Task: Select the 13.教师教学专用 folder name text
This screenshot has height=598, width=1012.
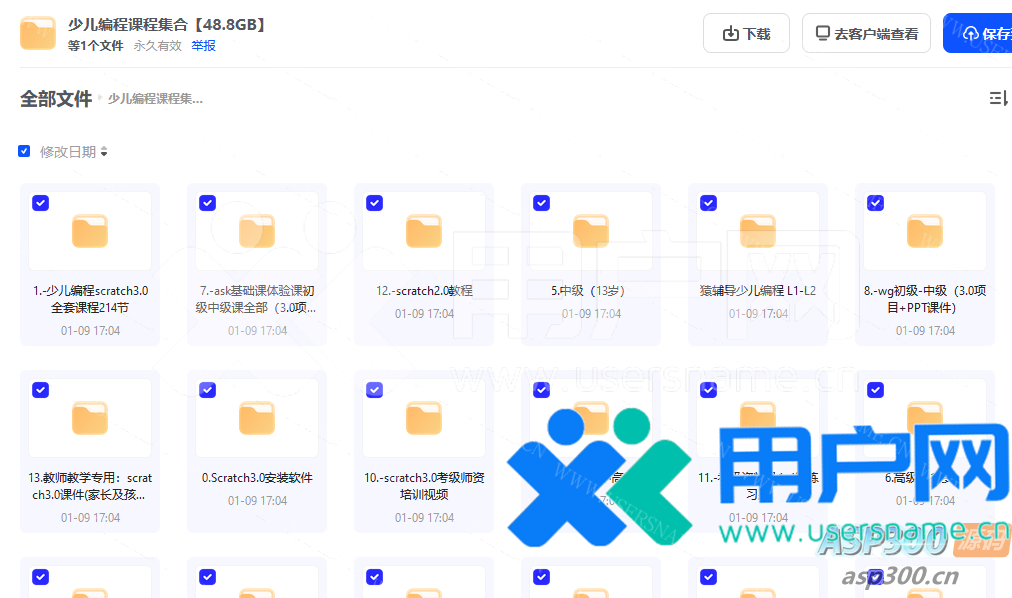Action: click(x=90, y=486)
